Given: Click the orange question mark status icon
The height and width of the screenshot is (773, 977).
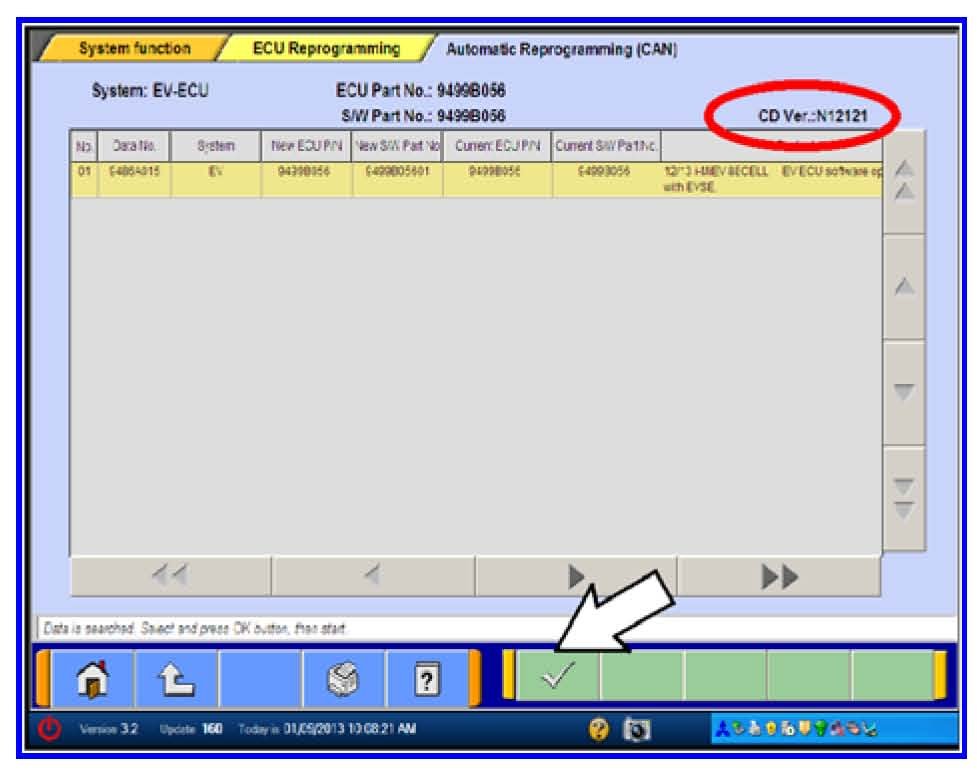Looking at the screenshot, I should pos(599,728).
